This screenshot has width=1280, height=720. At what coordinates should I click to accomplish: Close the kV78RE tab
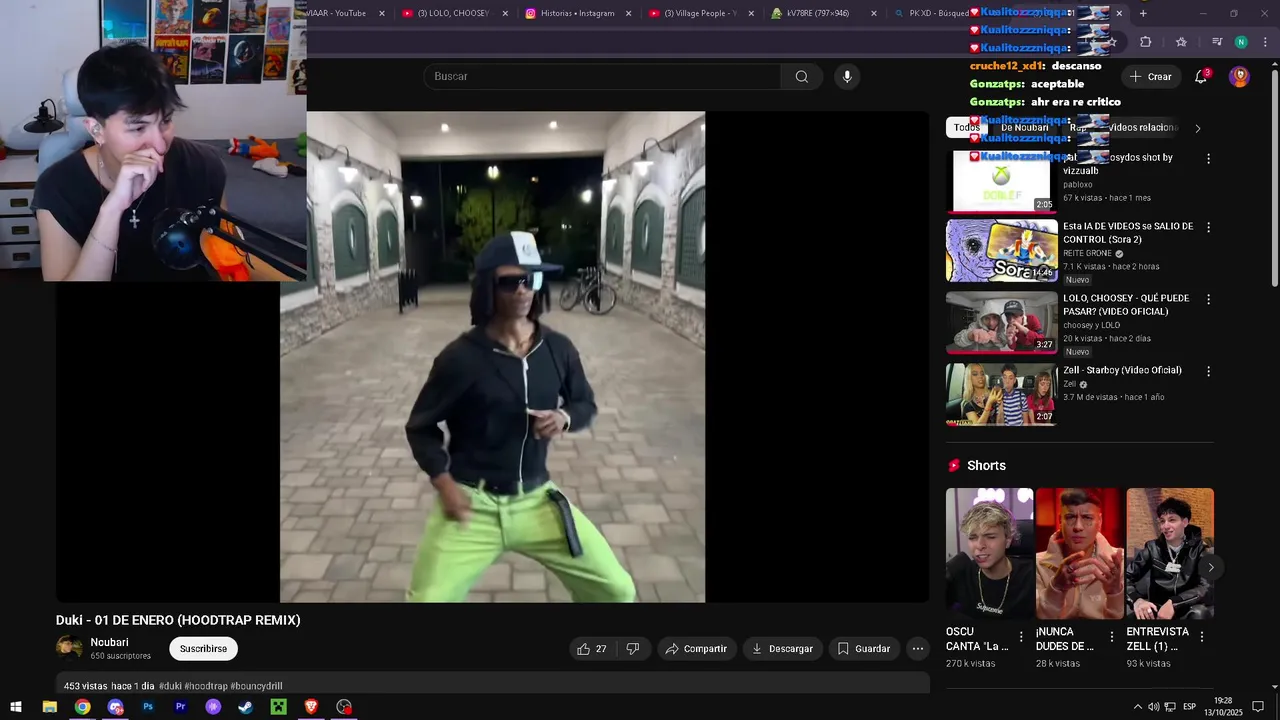(x=873, y=13)
